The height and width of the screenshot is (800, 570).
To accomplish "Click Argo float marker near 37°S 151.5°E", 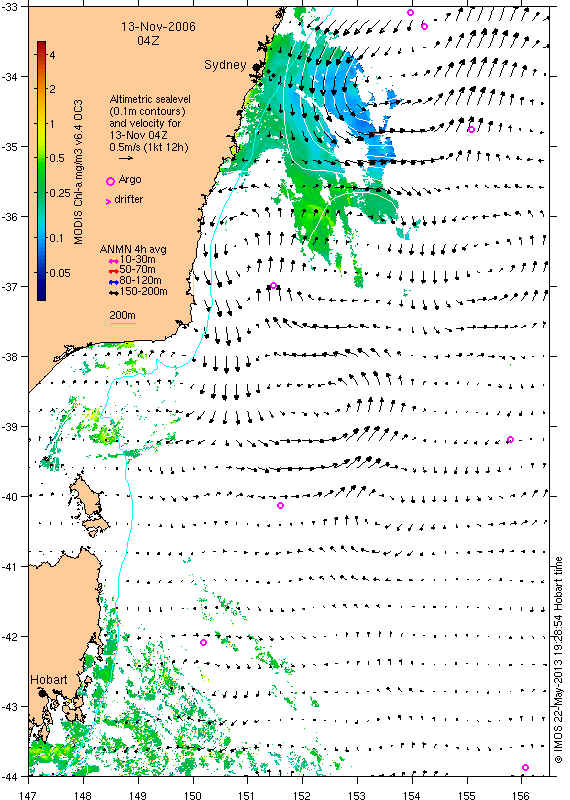I will click(x=274, y=286).
